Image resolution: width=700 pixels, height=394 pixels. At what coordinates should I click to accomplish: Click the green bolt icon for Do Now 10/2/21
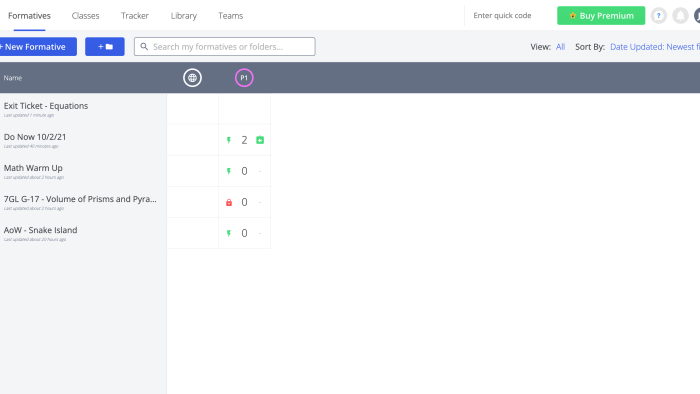229,140
